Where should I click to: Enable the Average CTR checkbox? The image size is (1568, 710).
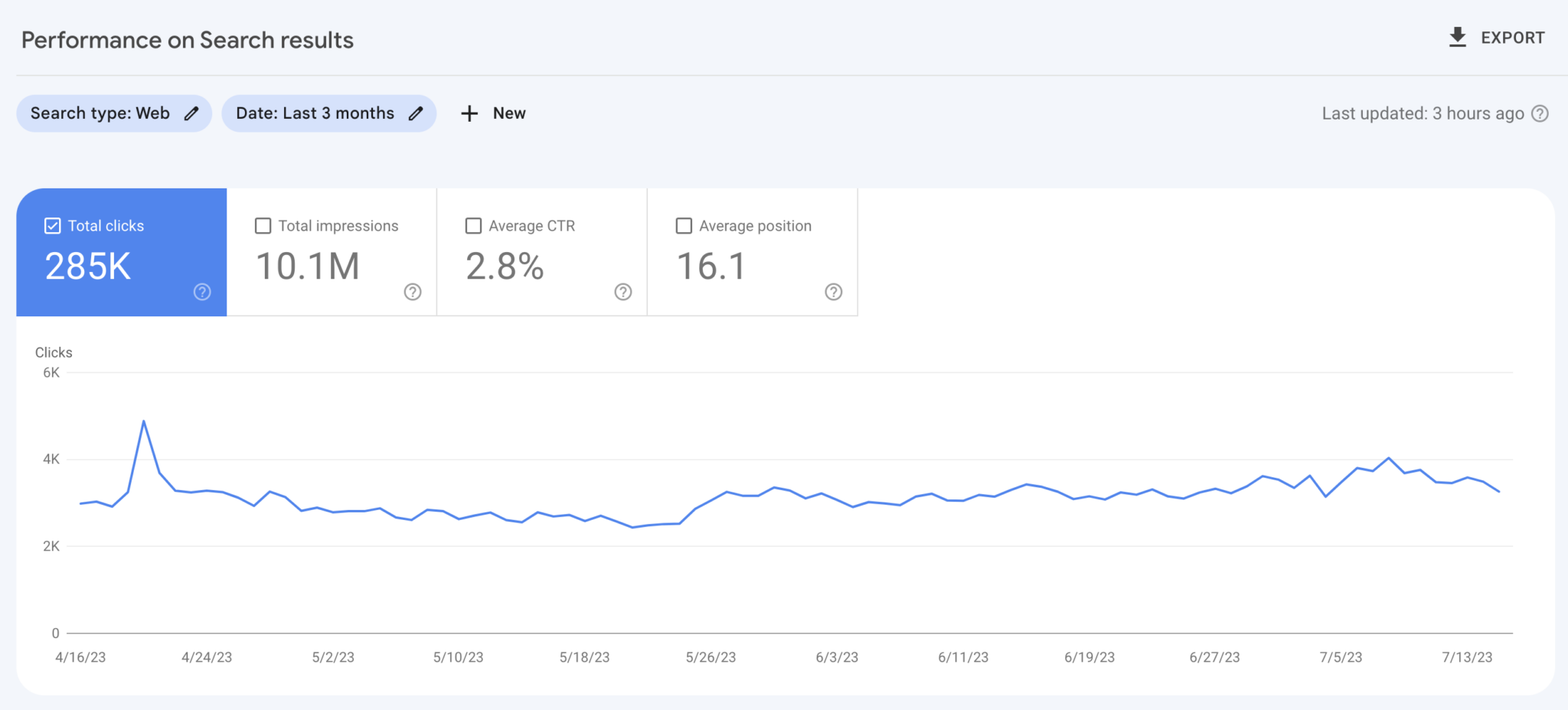click(473, 225)
